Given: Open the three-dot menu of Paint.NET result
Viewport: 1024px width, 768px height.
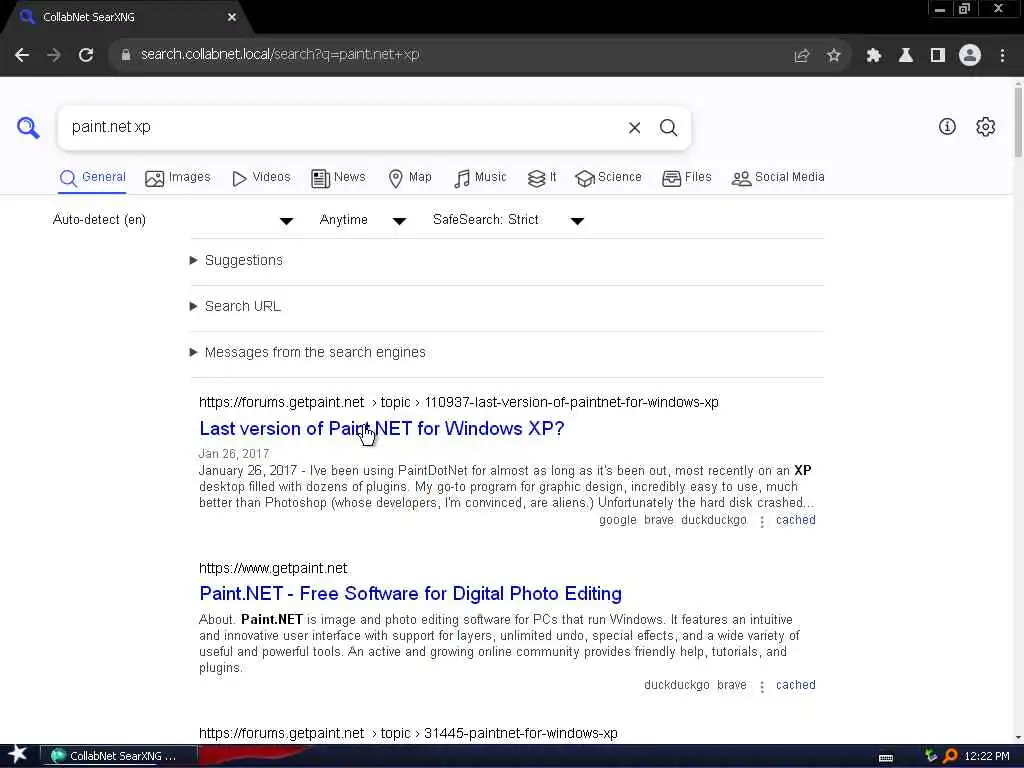Looking at the screenshot, I should (x=761, y=686).
